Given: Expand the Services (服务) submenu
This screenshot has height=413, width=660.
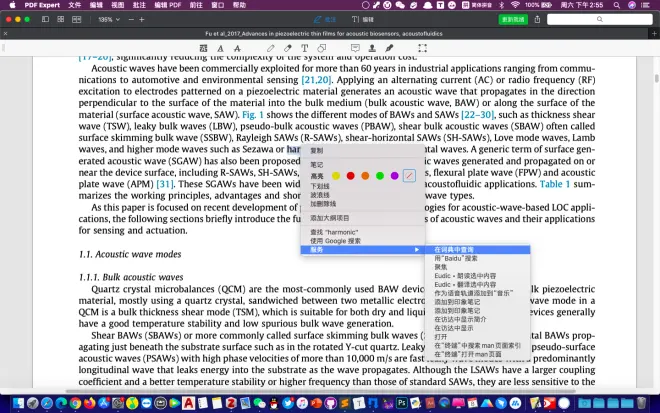Looking at the screenshot, I should point(363,250).
